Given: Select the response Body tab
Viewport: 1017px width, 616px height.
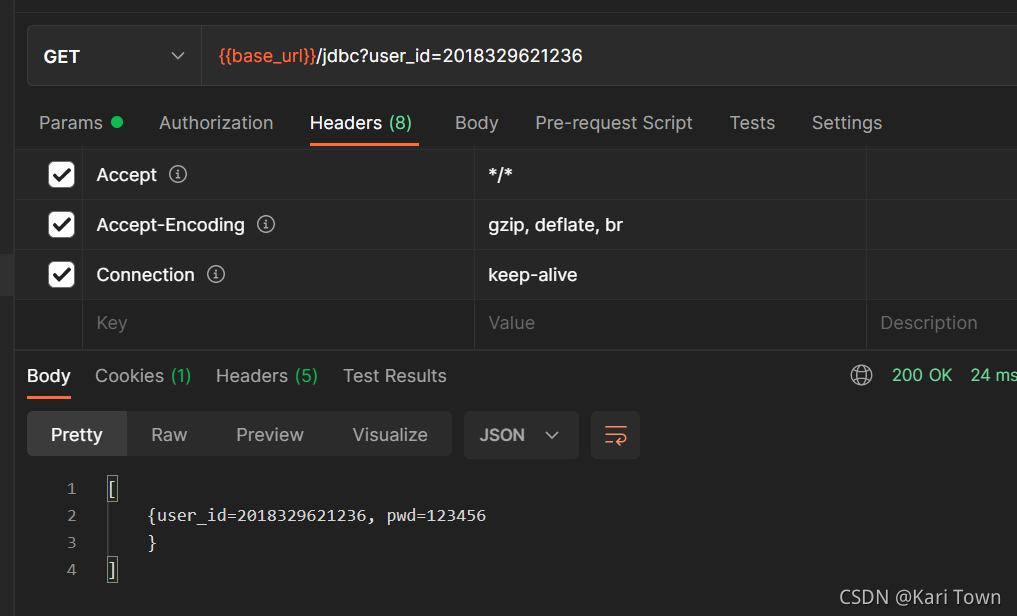Looking at the screenshot, I should 49,375.
